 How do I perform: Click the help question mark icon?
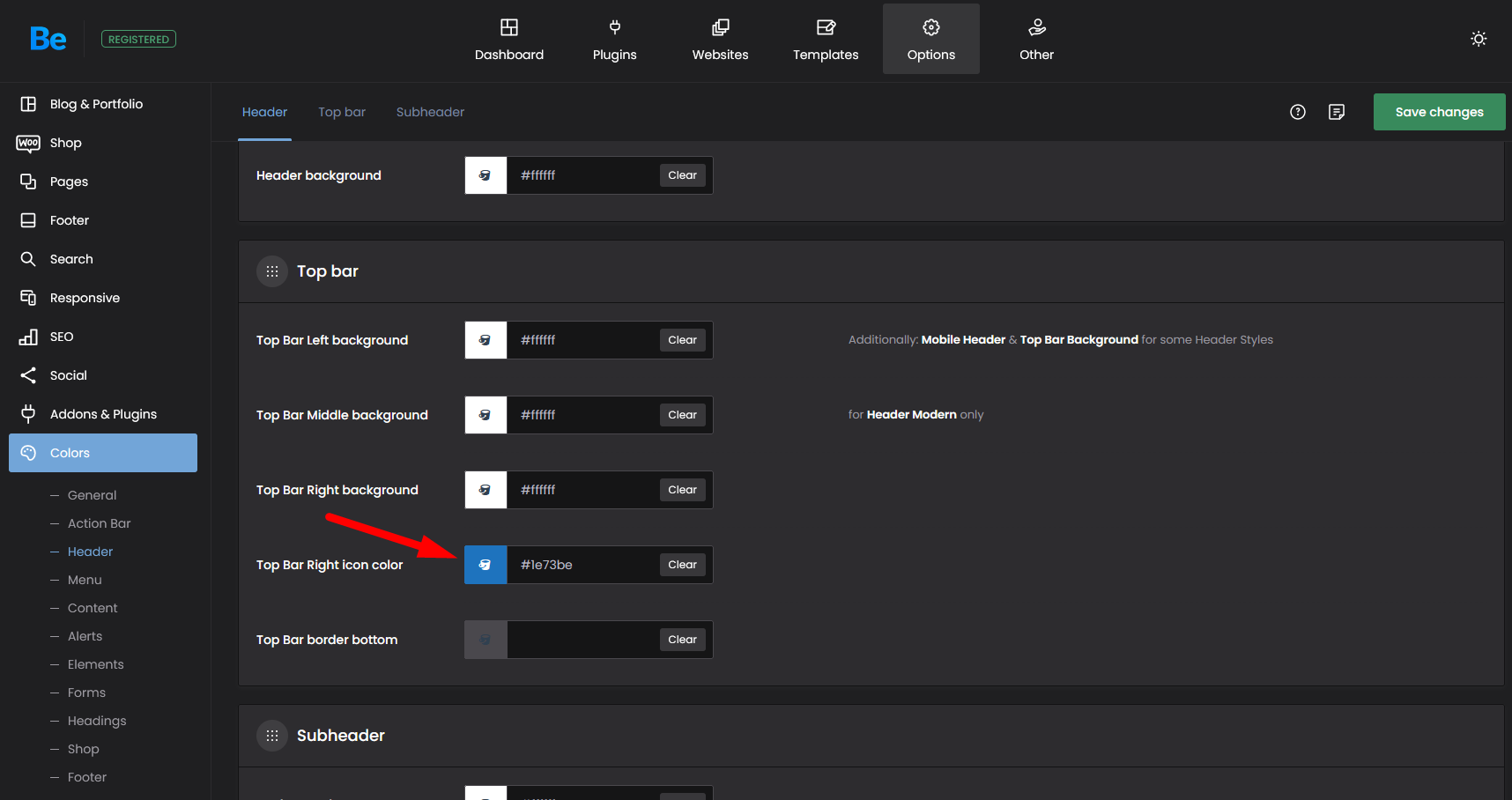coord(1298,112)
